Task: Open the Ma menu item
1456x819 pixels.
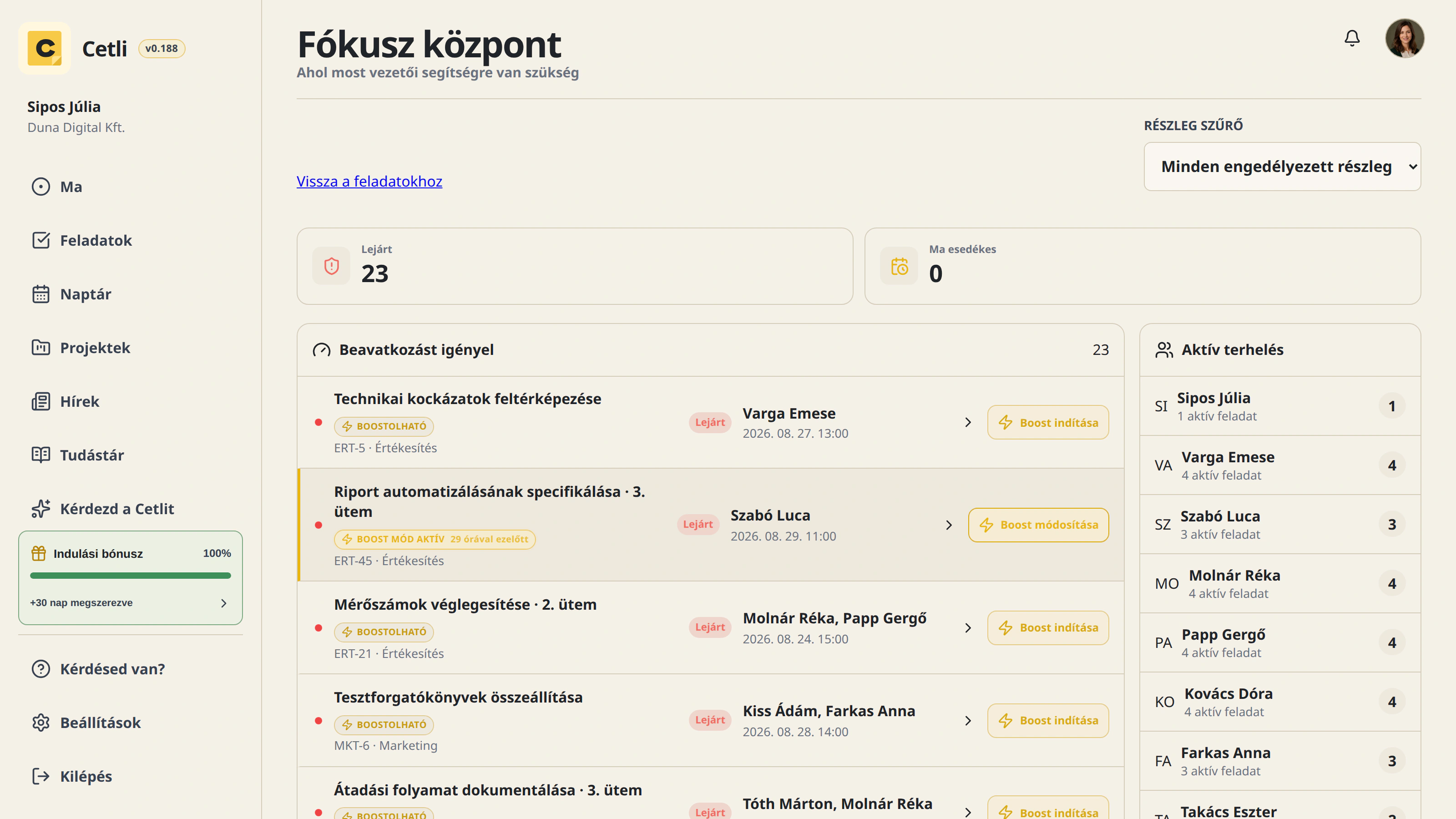Action: [x=130, y=187]
